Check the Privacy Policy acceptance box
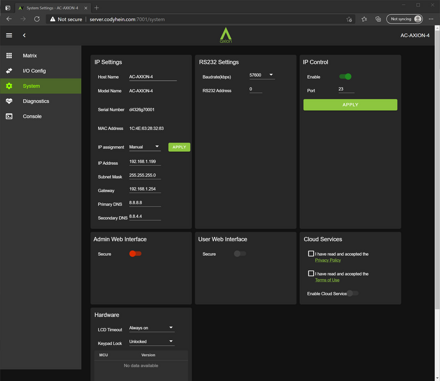The image size is (440, 381). (x=311, y=254)
